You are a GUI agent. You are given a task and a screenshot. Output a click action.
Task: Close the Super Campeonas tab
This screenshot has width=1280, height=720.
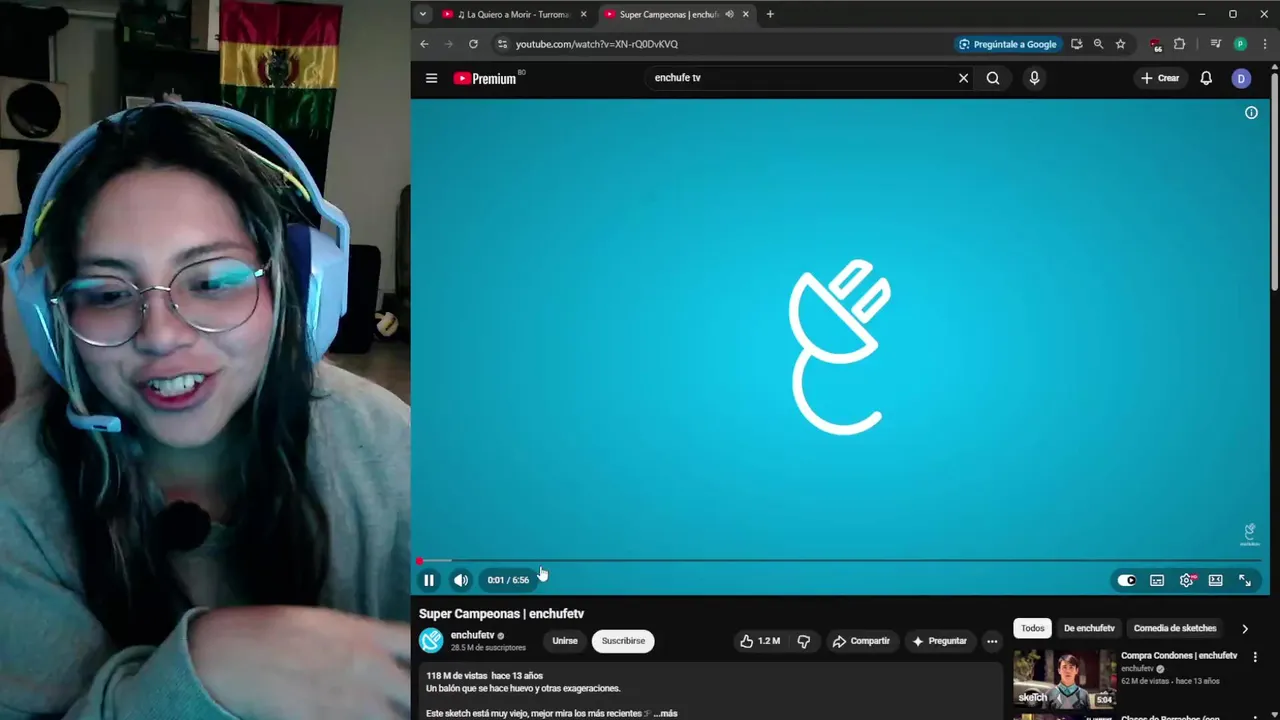pyautogui.click(x=745, y=14)
